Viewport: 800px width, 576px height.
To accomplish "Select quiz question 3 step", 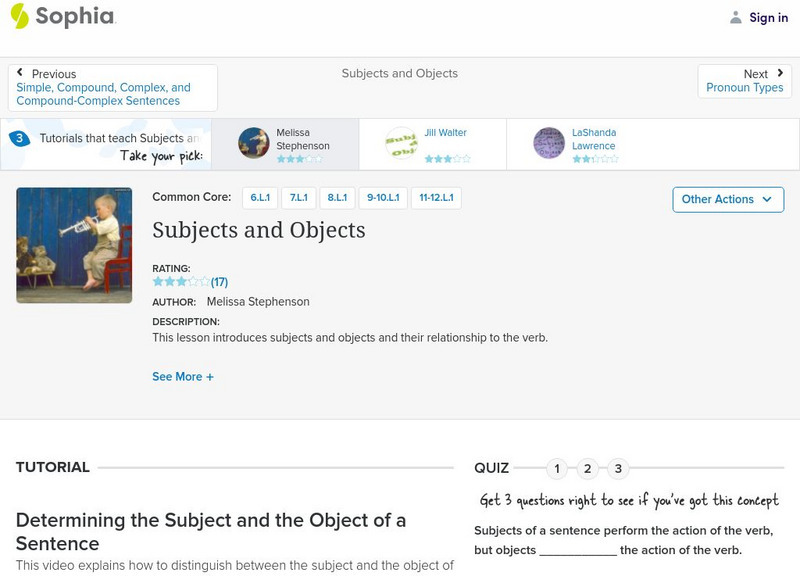I will 618,468.
